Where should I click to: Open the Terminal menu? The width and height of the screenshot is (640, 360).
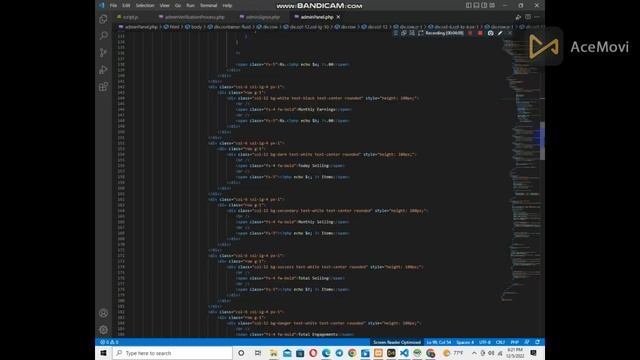[x=209, y=6]
